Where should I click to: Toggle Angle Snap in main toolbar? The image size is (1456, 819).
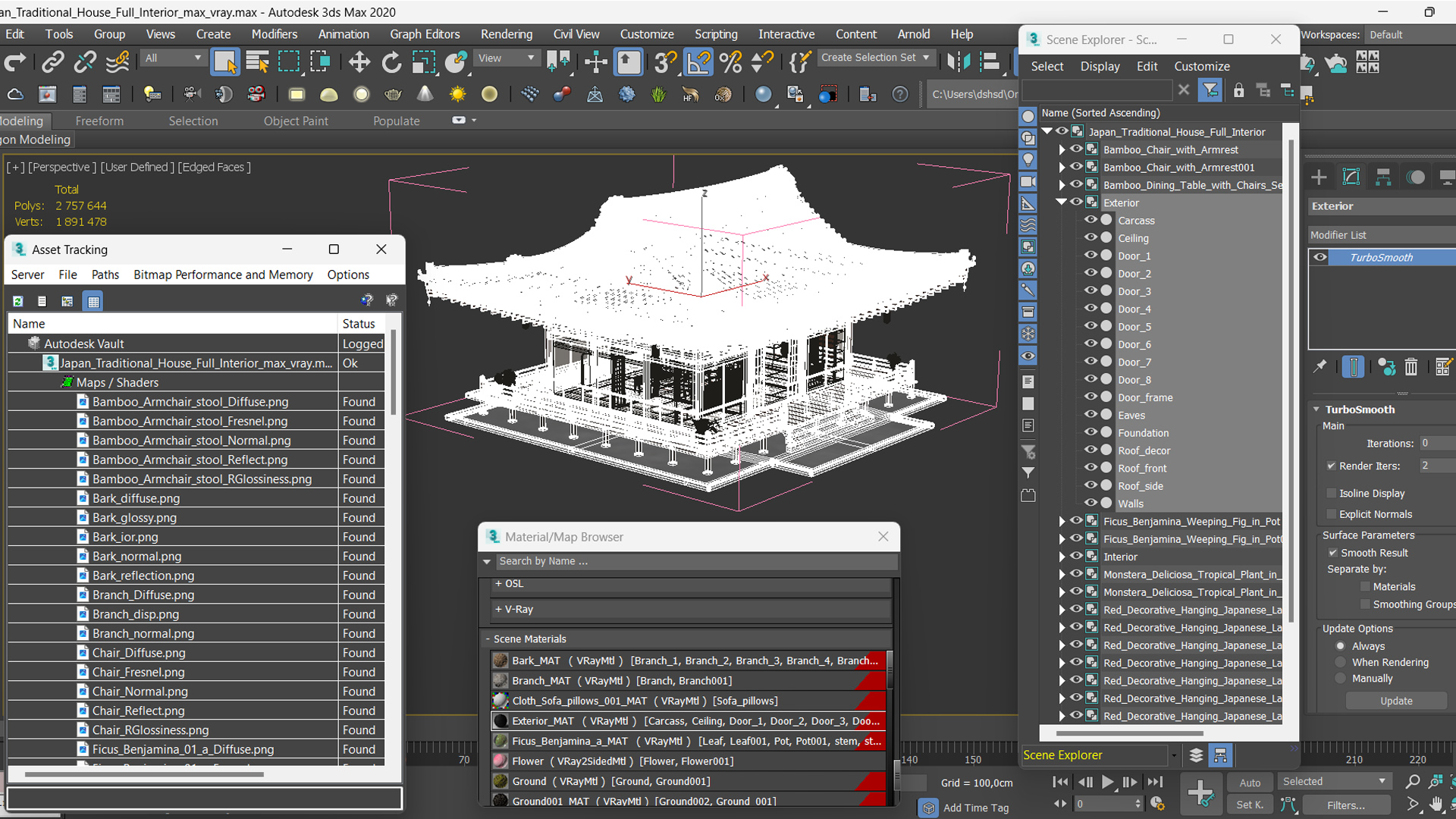[698, 61]
